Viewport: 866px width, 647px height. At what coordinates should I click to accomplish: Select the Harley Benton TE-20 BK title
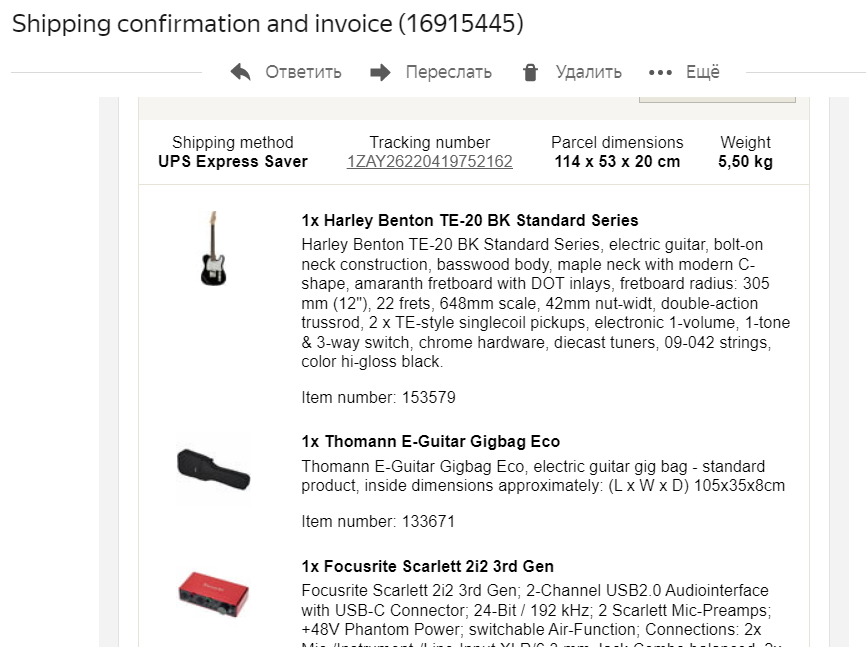[469, 221]
